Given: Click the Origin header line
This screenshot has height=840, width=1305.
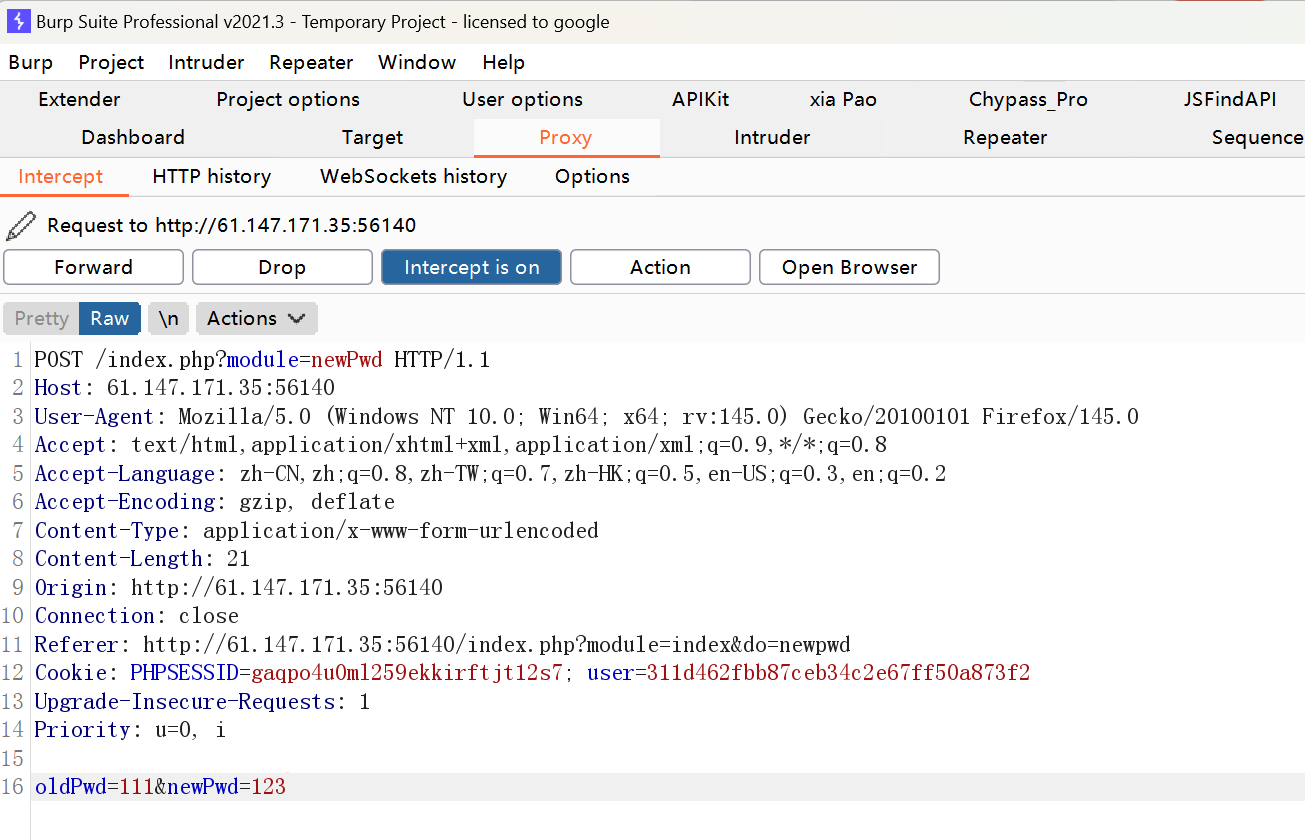Looking at the screenshot, I should (238, 587).
